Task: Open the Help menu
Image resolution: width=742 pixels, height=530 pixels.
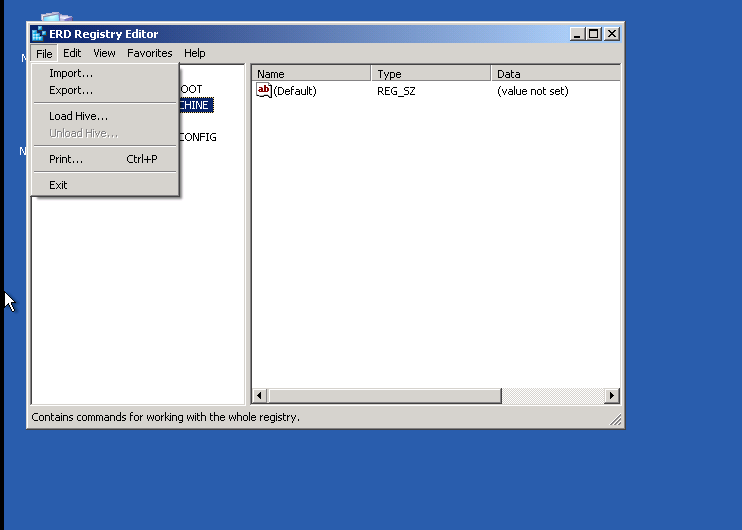Action: point(194,53)
